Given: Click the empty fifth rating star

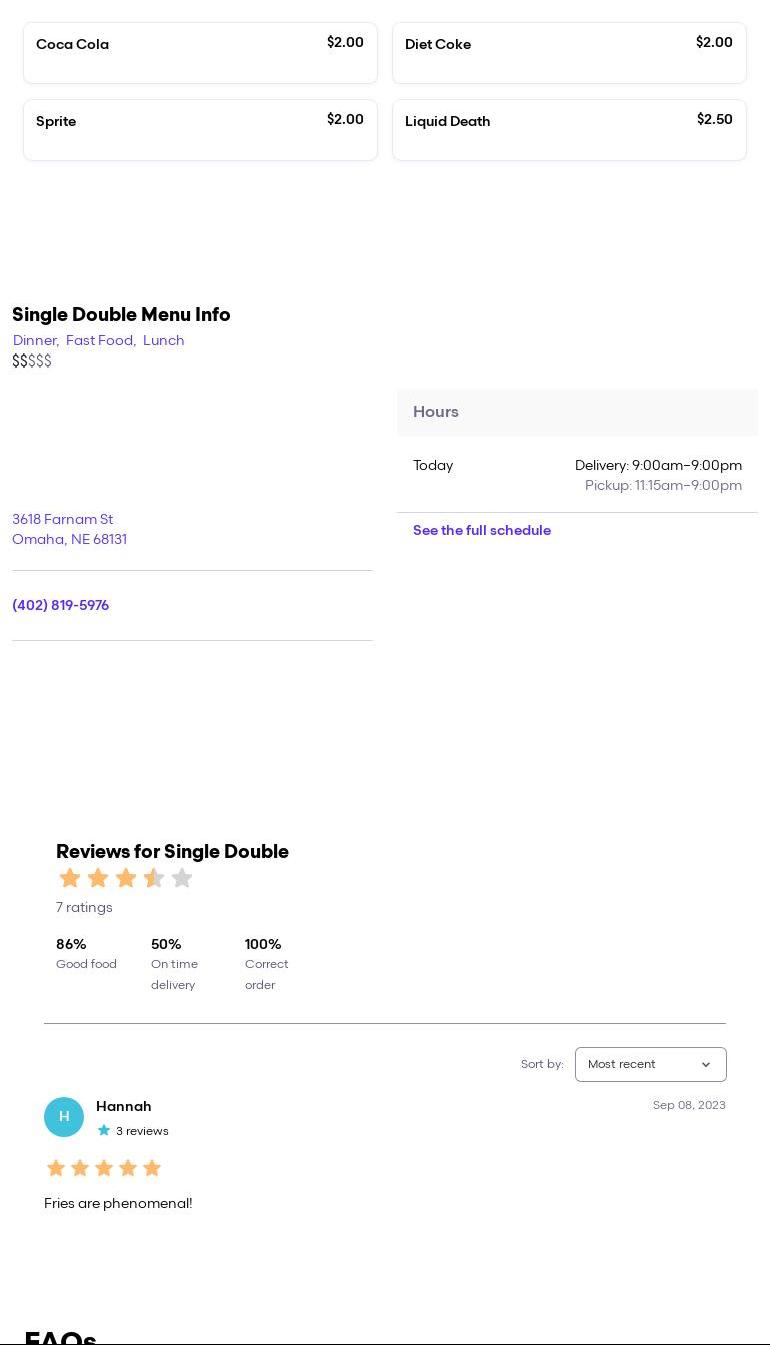Looking at the screenshot, I should click(182, 878).
